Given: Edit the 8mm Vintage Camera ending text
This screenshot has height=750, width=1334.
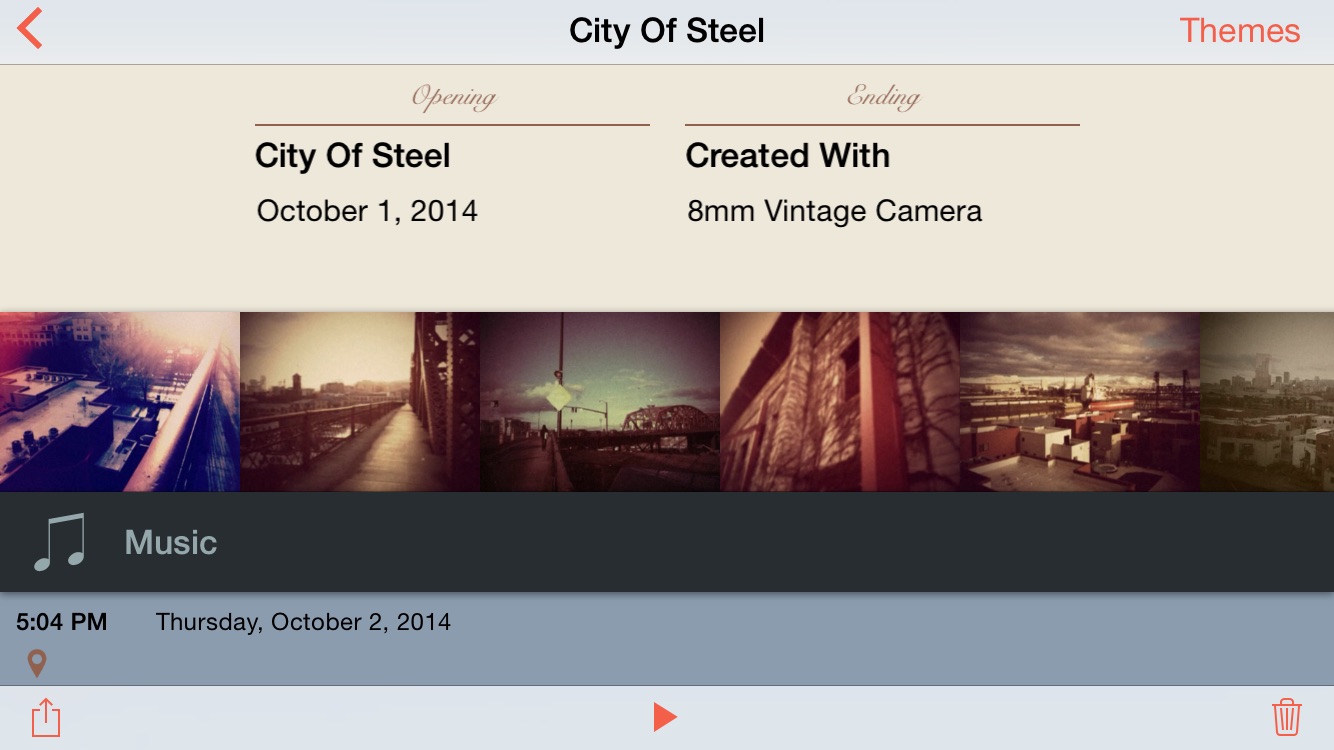Looking at the screenshot, I should pos(834,211).
